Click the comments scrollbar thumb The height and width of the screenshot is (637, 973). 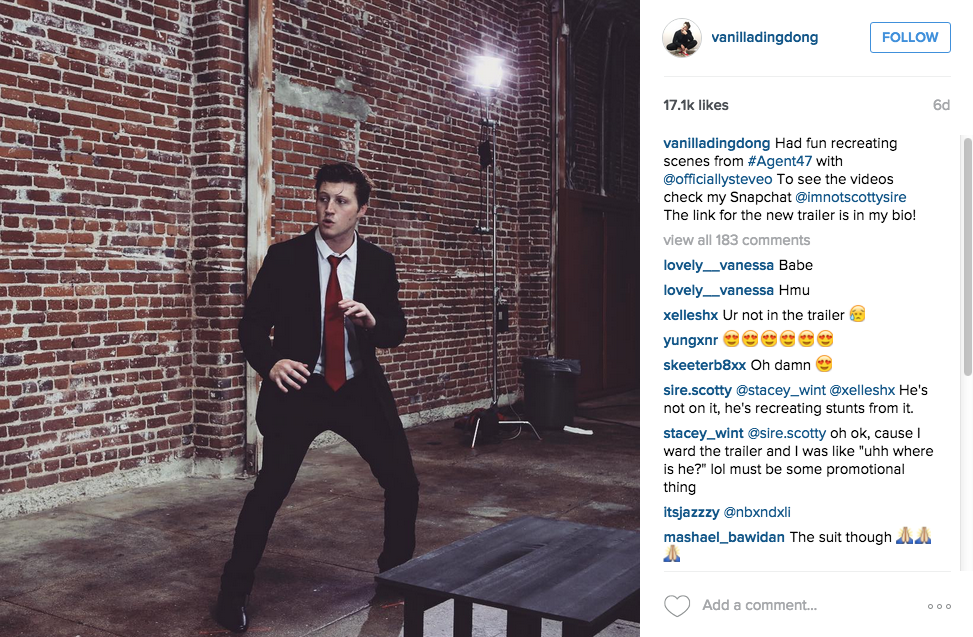(967, 256)
